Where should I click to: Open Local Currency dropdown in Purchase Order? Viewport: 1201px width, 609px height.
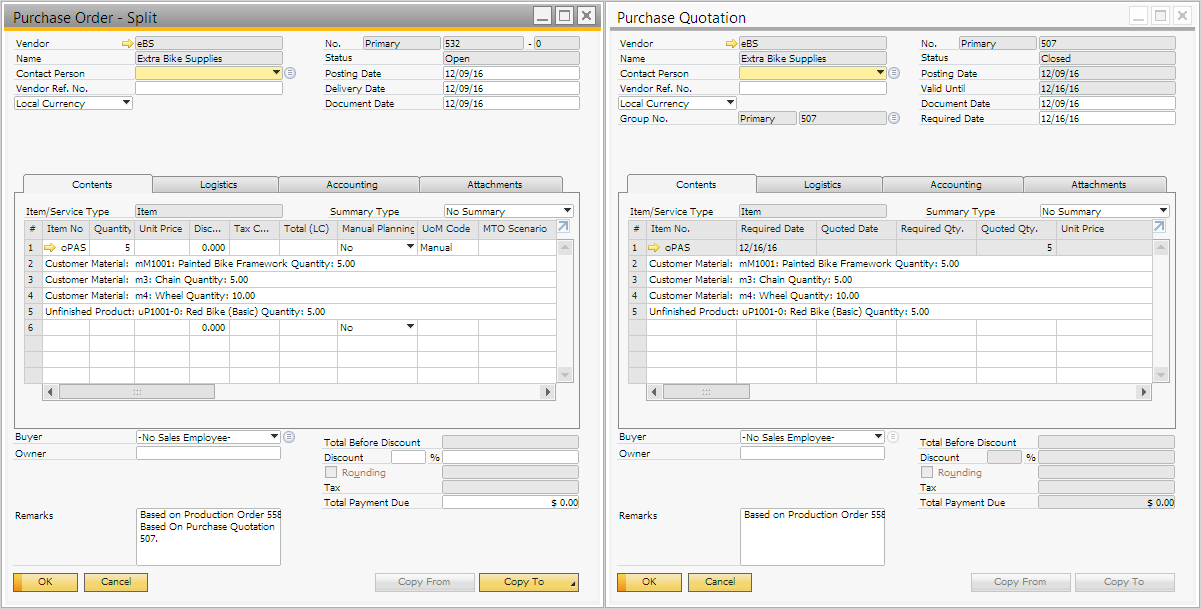click(x=126, y=103)
